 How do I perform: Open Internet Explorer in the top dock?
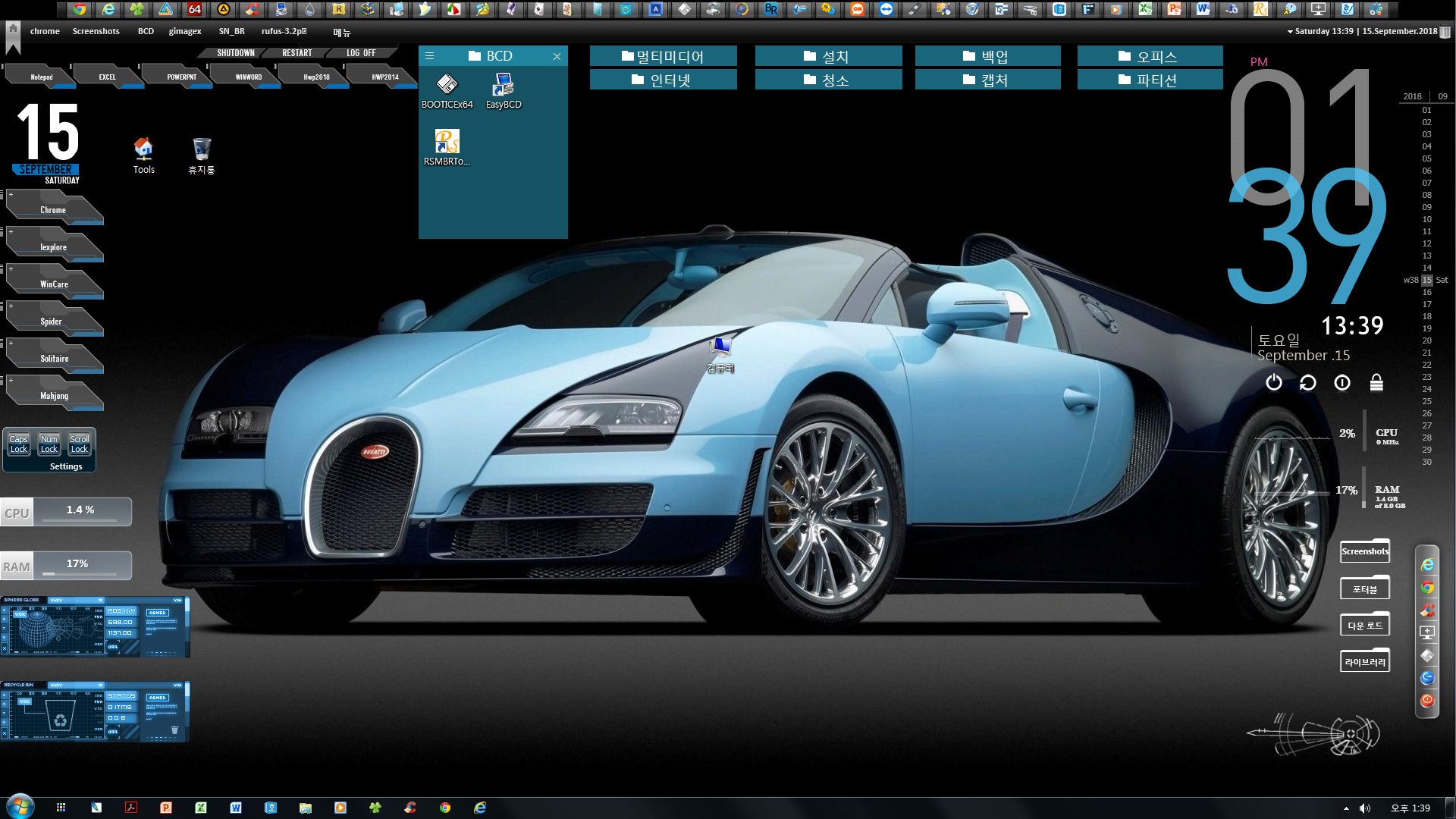[x=108, y=10]
